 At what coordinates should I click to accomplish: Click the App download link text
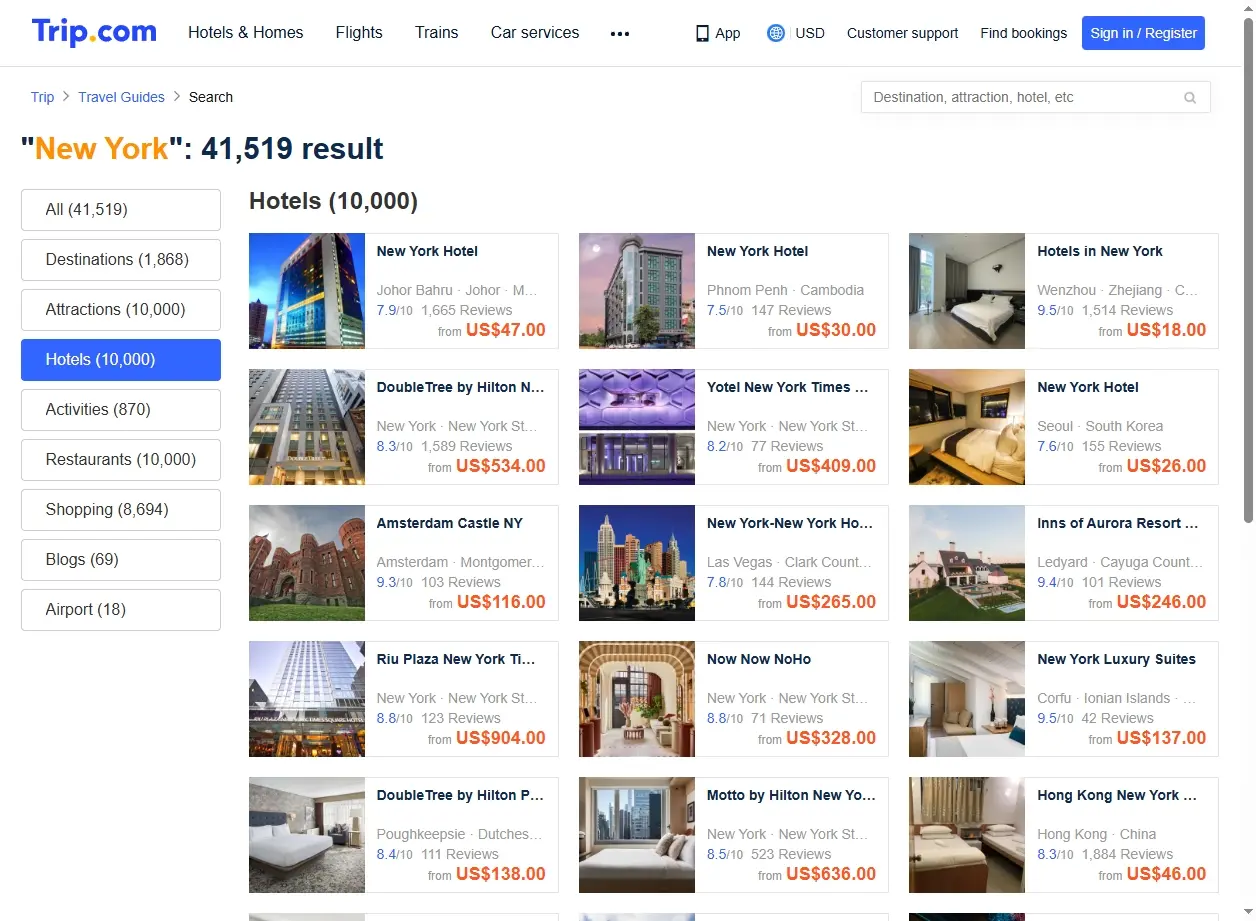(x=728, y=33)
